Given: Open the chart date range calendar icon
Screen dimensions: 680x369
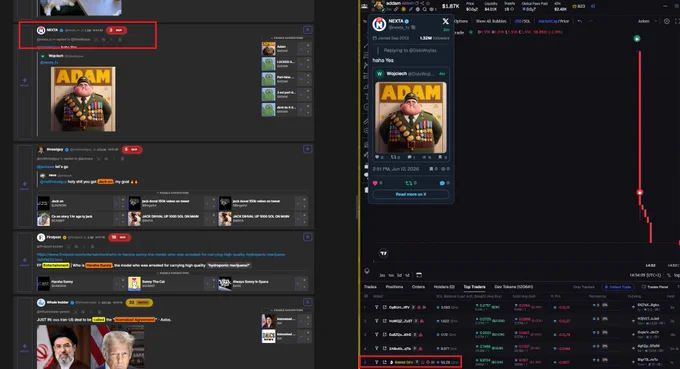Looking at the screenshot, I should [x=419, y=275].
